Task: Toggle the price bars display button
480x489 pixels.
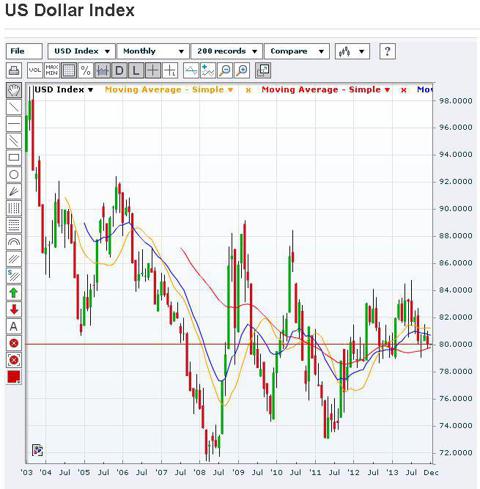Action: click(102, 70)
